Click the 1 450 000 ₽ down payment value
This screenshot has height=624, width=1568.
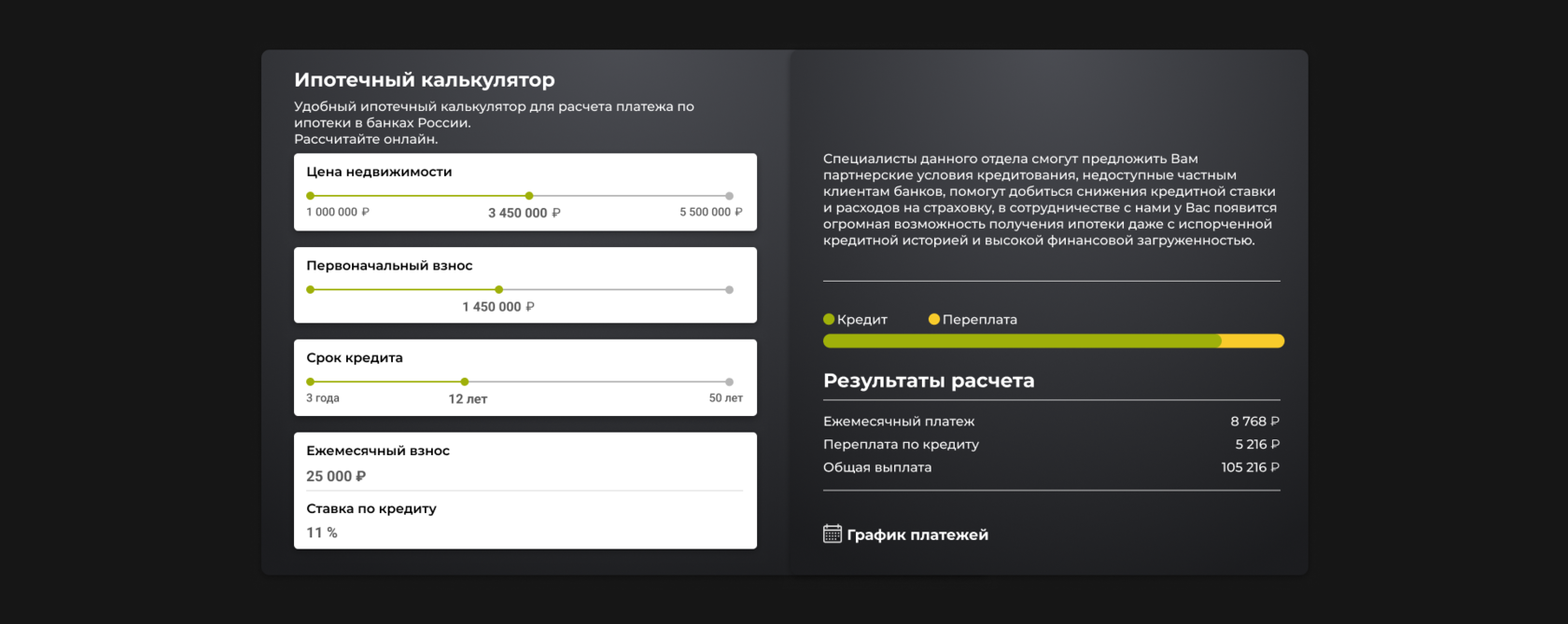498,307
